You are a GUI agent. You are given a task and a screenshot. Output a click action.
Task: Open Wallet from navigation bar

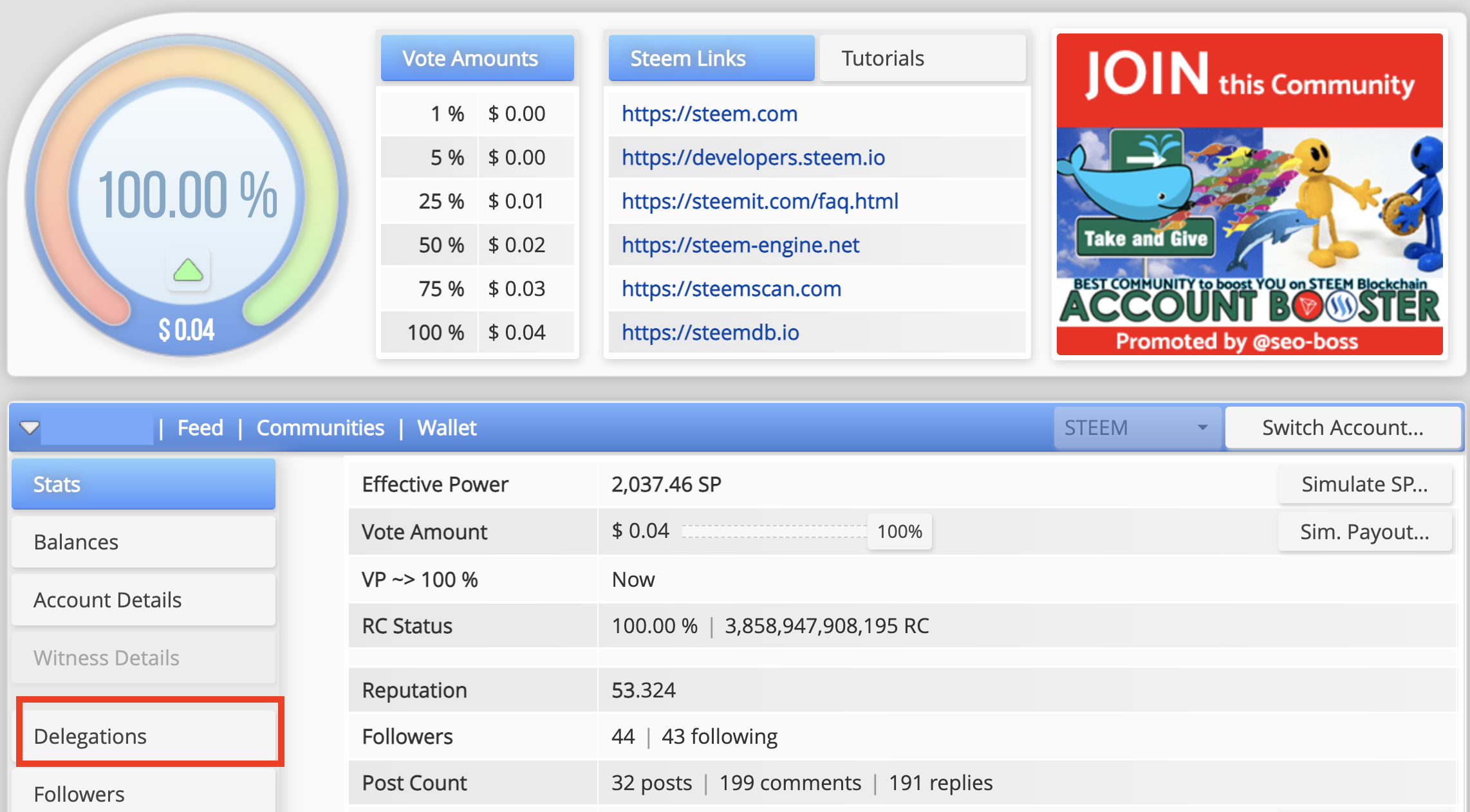(447, 428)
